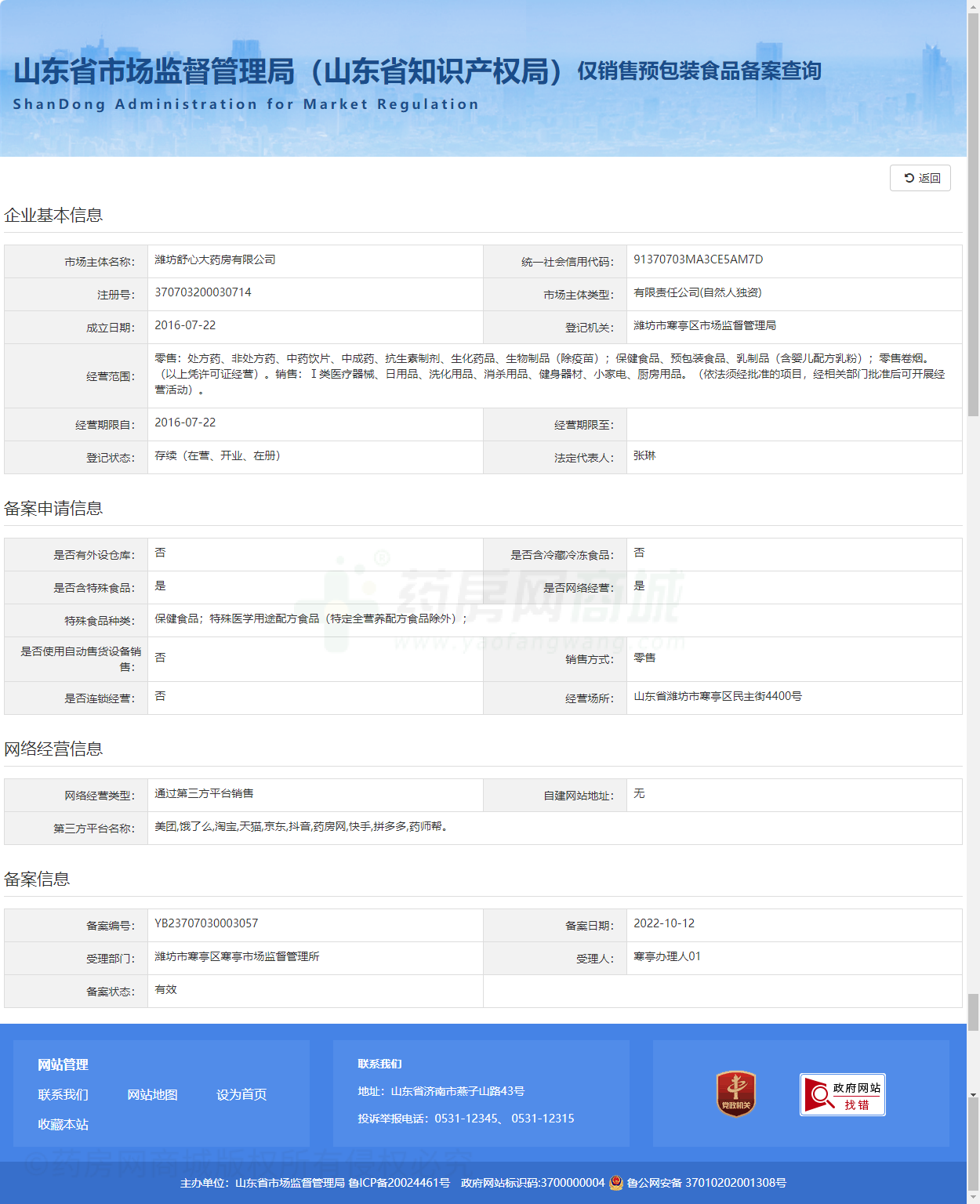Click the police badge icon beside 鲁公网安备
The width and height of the screenshot is (980, 1204).
pyautogui.click(x=616, y=1184)
